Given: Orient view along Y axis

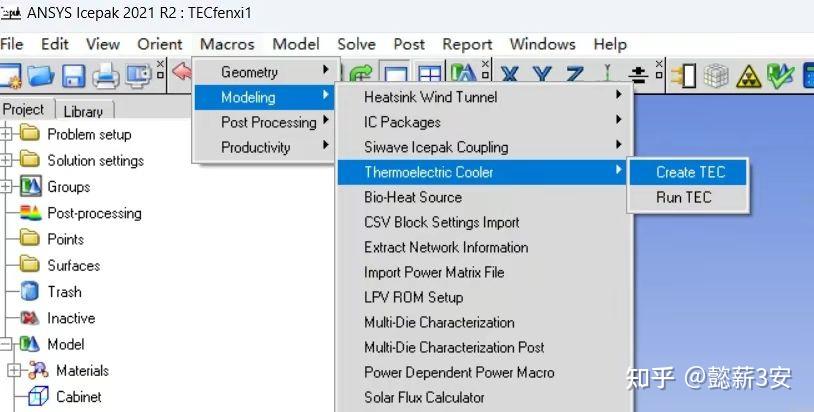Looking at the screenshot, I should click(542, 75).
